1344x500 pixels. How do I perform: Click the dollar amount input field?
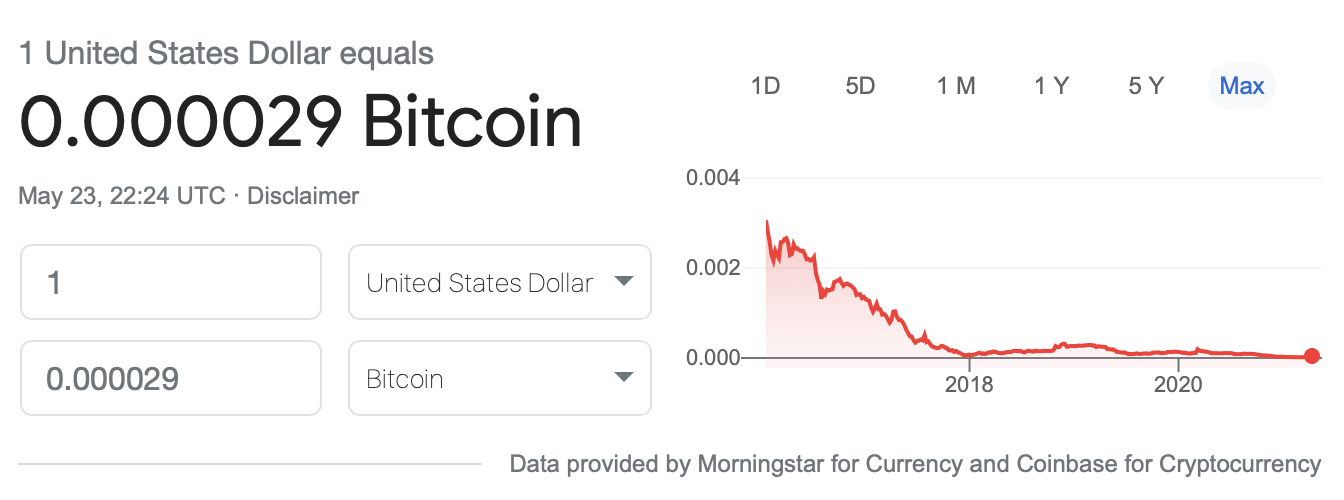tap(171, 283)
